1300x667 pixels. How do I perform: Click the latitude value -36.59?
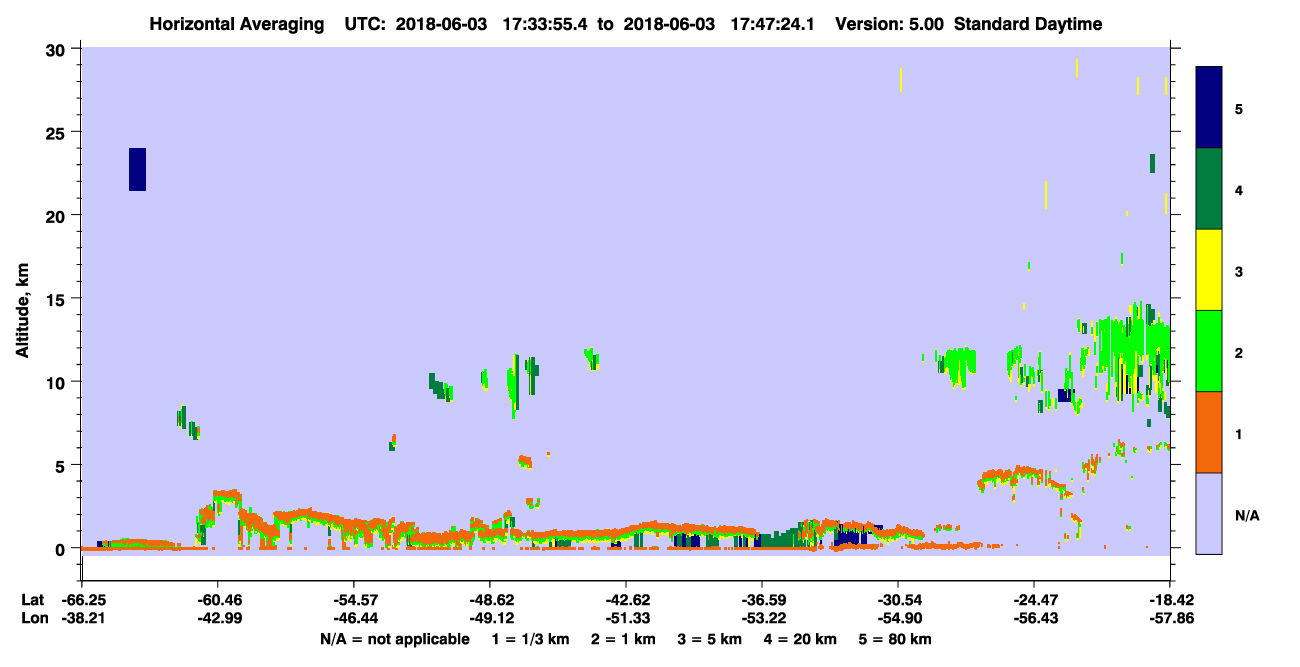(x=762, y=600)
